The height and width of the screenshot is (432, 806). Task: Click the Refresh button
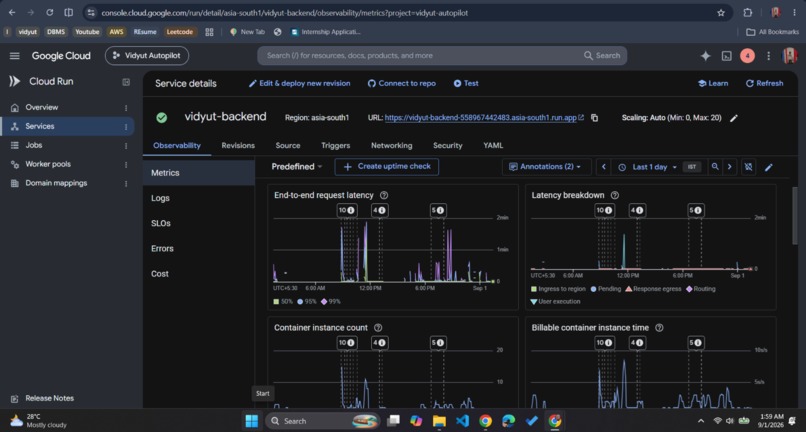coord(764,83)
